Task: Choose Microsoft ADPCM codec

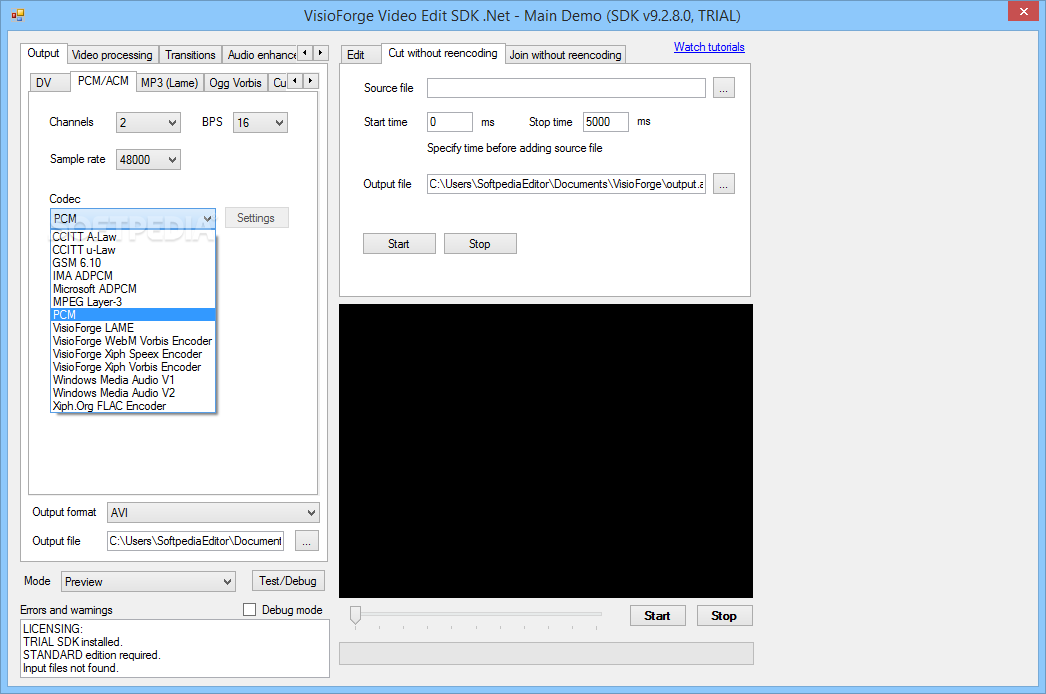Action: pos(133,289)
